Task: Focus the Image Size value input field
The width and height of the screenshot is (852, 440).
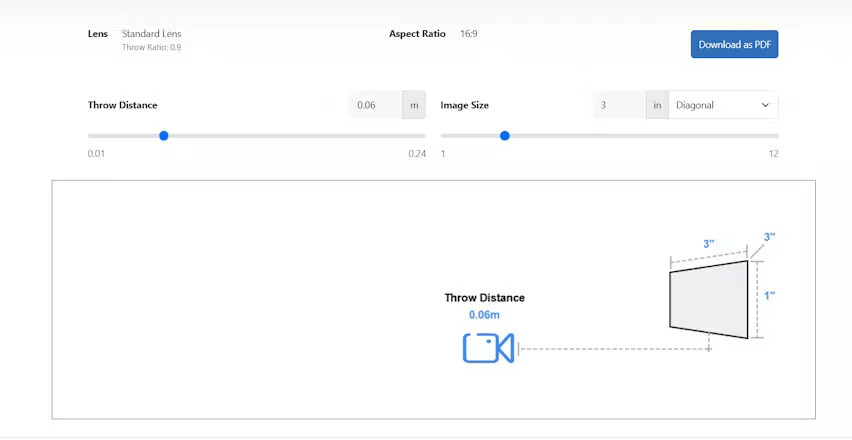Action: tap(618, 105)
